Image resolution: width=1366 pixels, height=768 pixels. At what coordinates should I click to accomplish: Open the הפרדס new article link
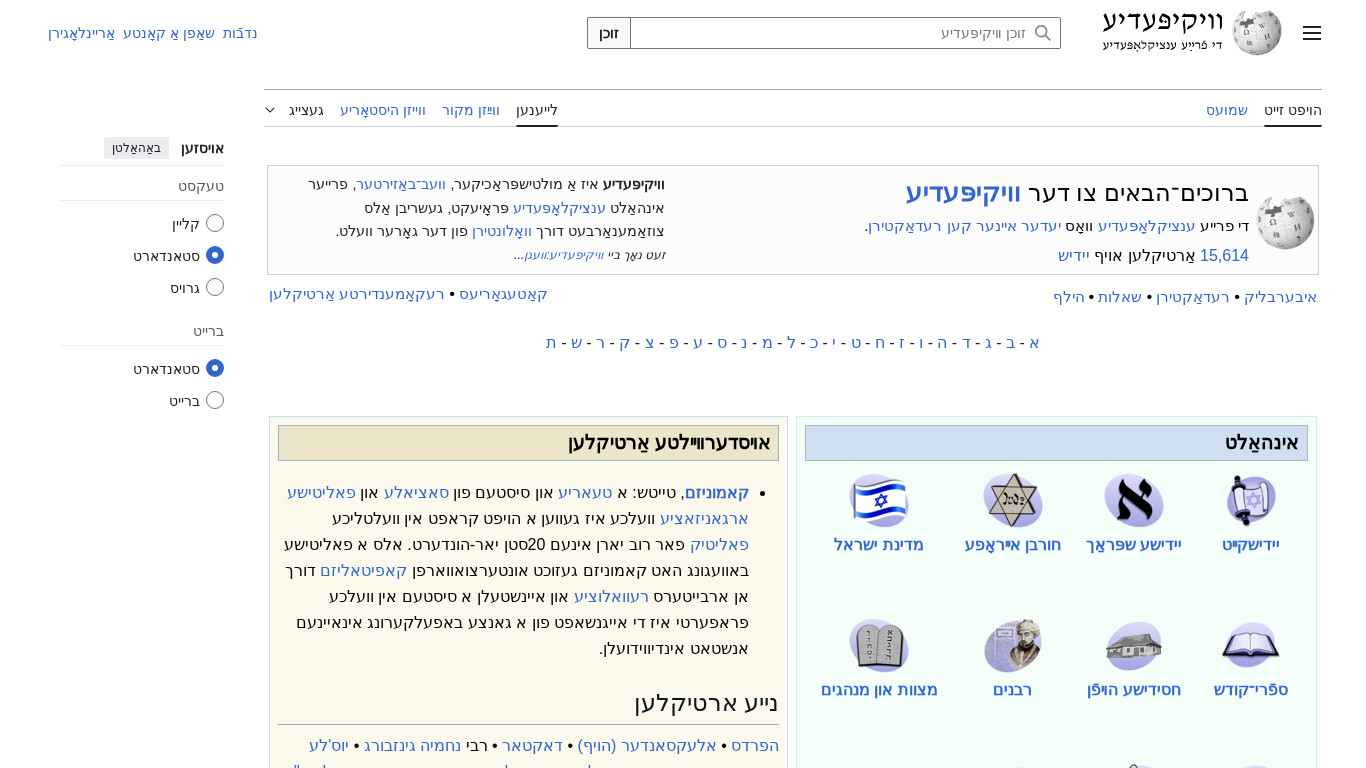click(x=755, y=745)
